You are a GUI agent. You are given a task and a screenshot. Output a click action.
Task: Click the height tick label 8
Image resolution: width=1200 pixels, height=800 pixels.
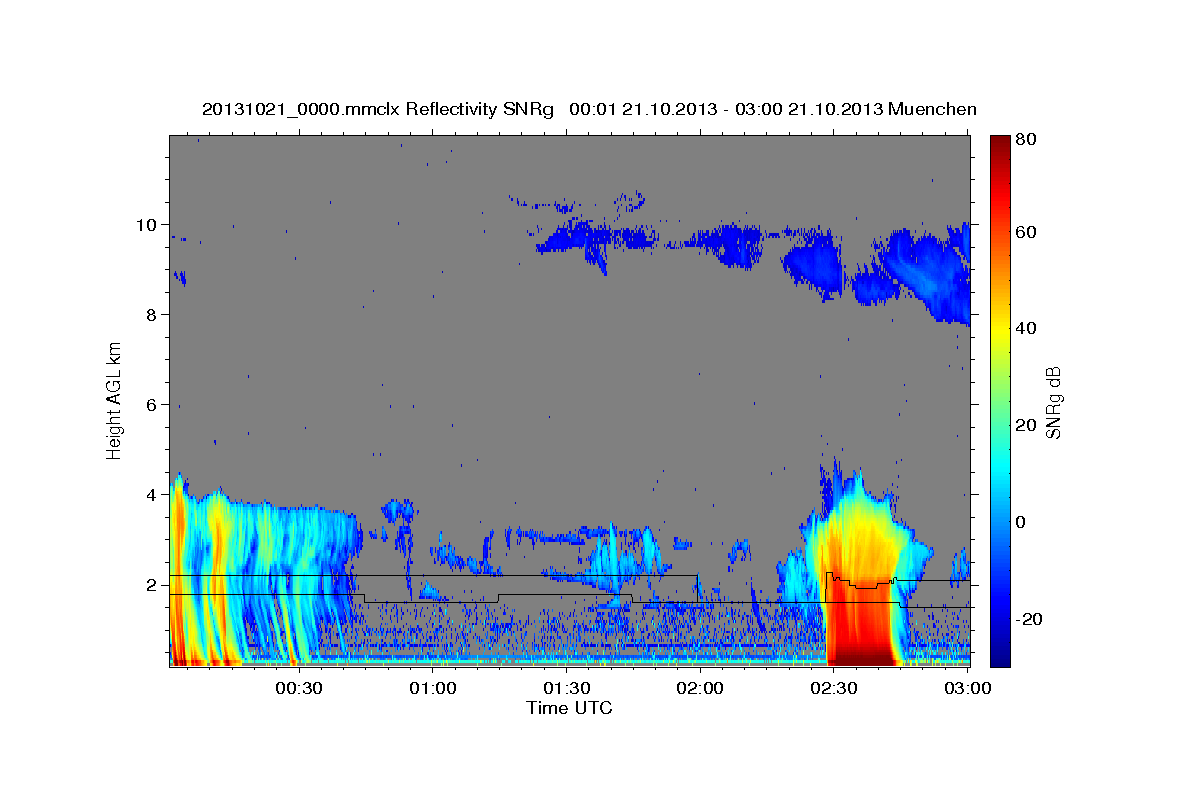point(153,314)
